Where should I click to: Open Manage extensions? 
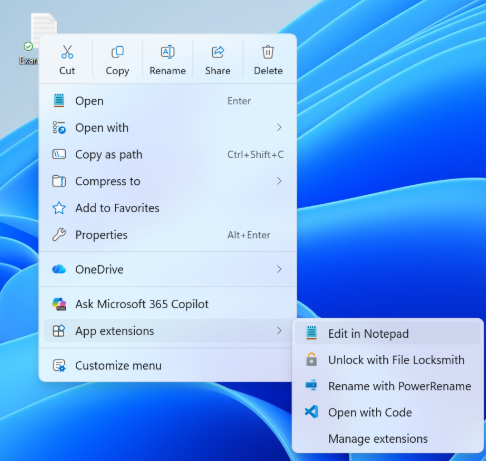click(388, 439)
